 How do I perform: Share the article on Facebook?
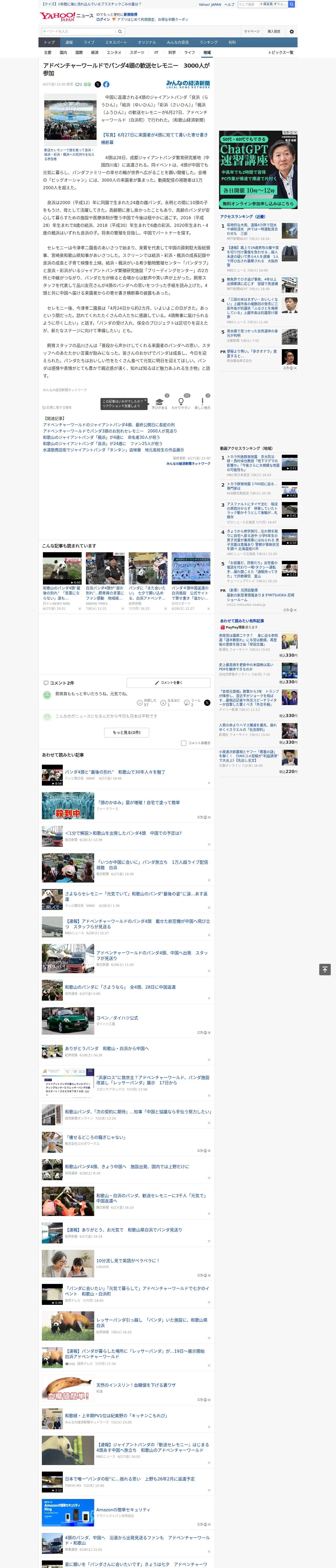click(106, 85)
